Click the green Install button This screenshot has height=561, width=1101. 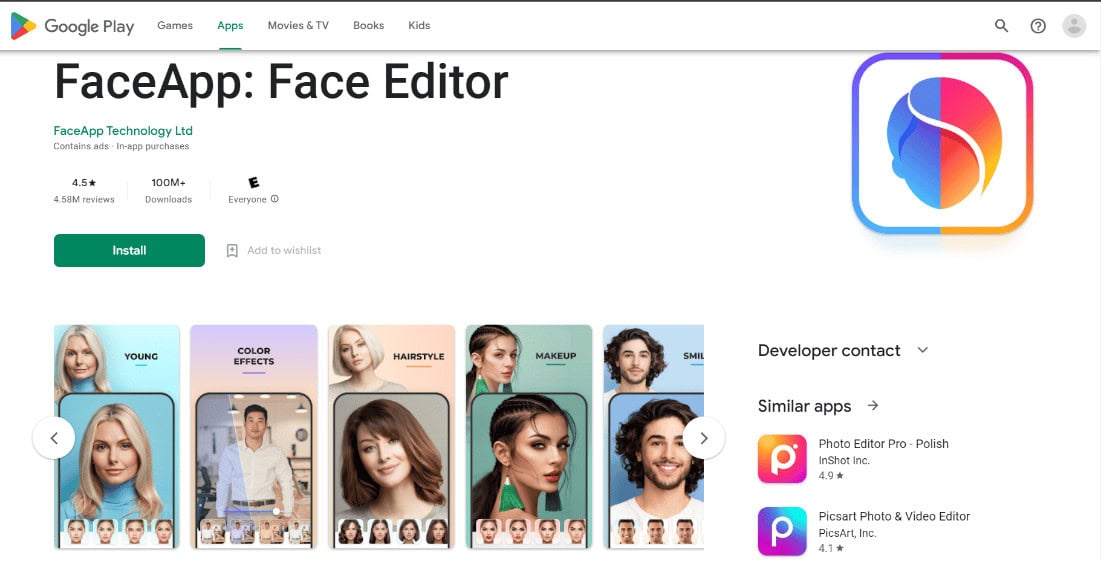click(129, 251)
